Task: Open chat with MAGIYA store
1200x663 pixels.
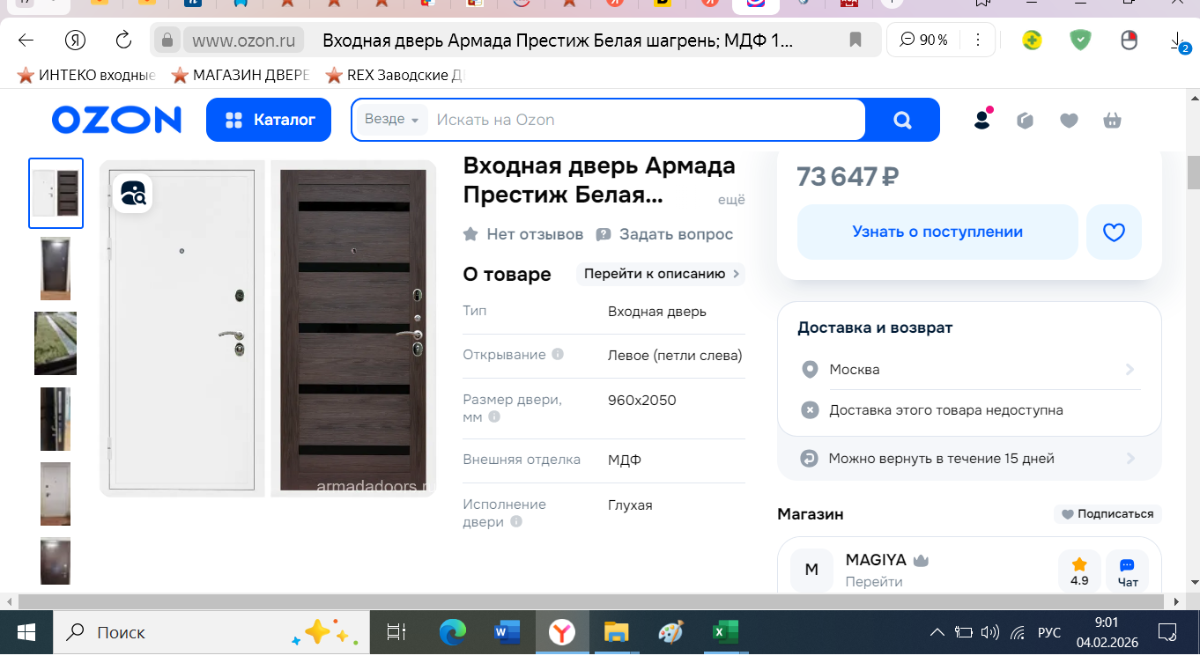Action: [x=1127, y=571]
